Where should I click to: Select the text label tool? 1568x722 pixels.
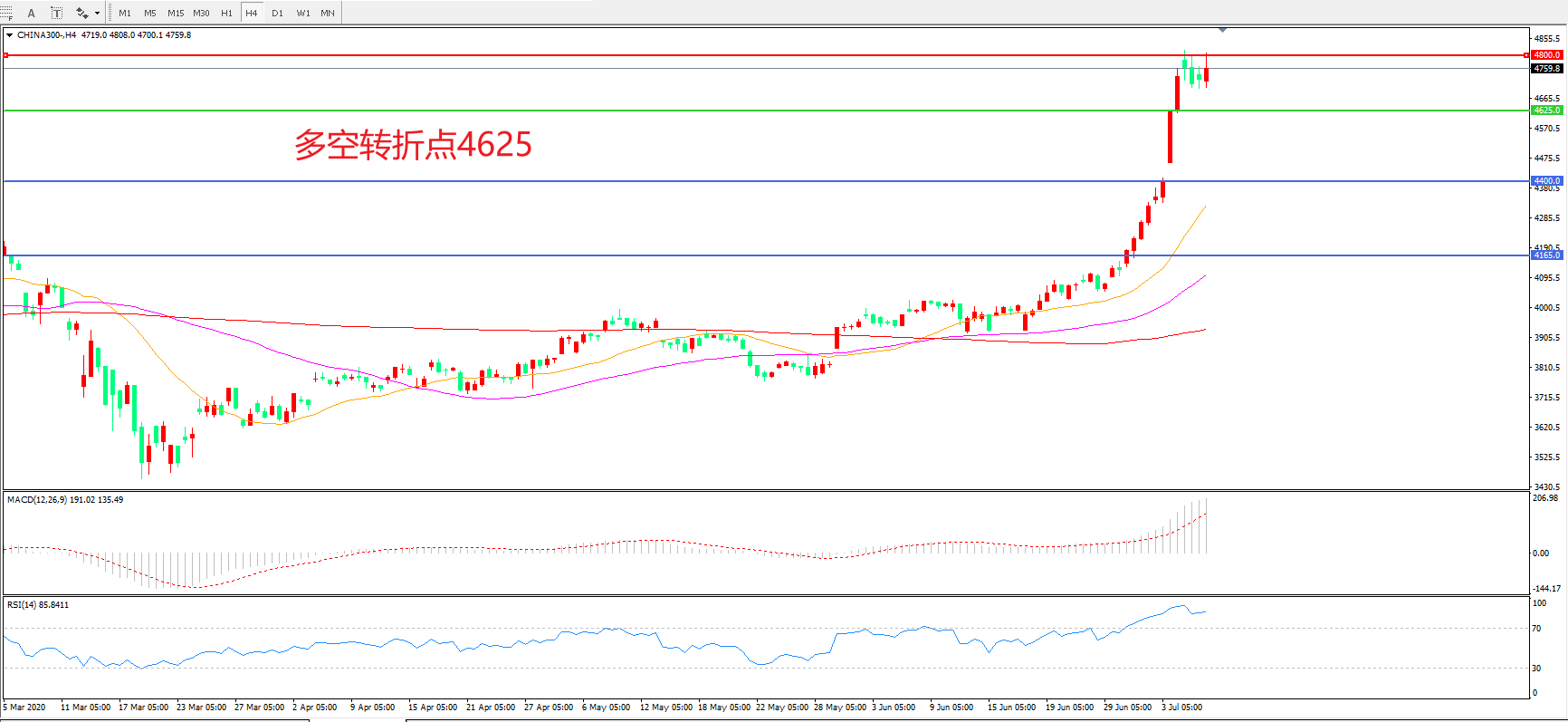[56, 13]
